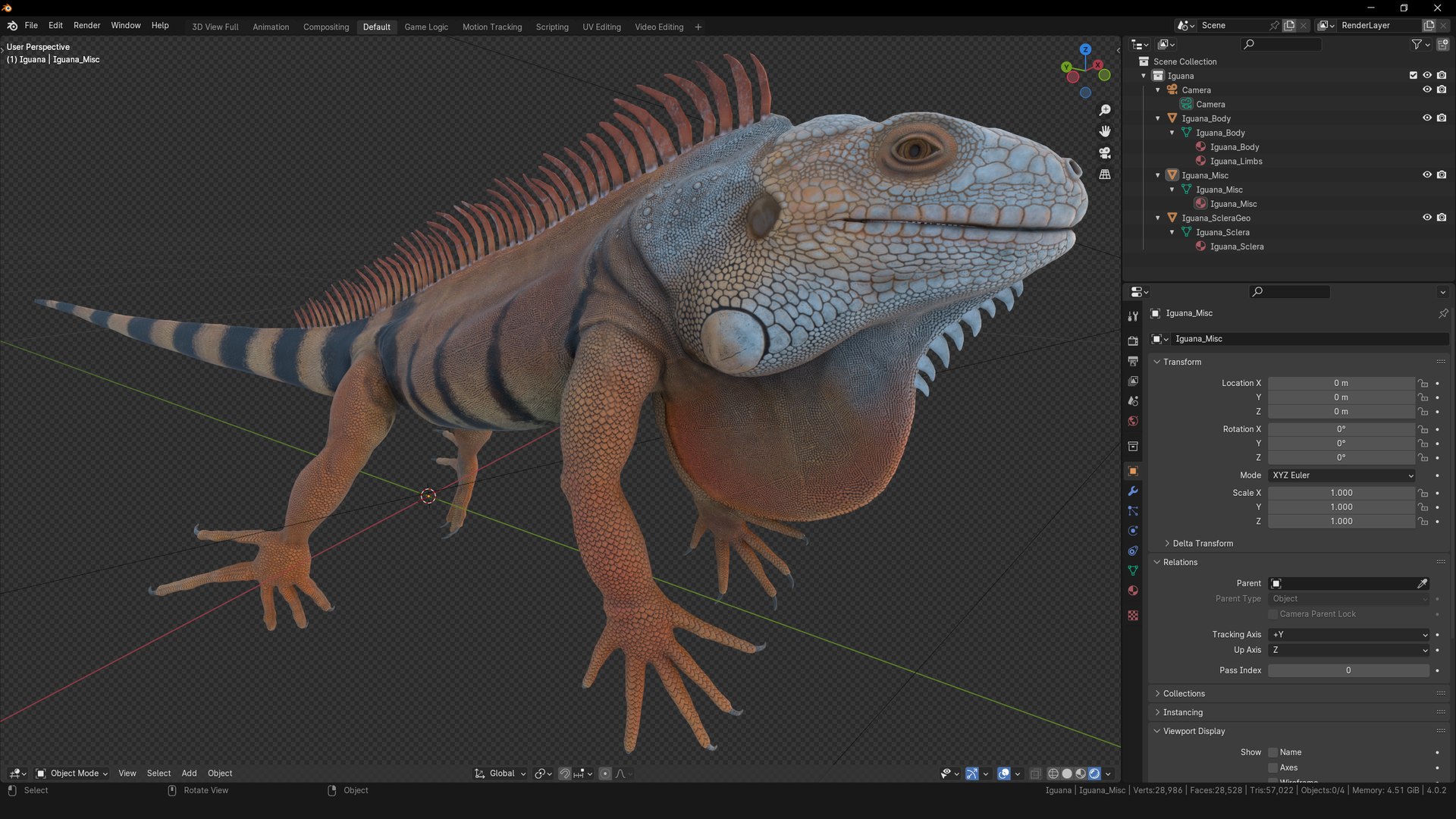1456x819 pixels.
Task: Hide Iguana_Body in viewport via eye icon
Action: pyautogui.click(x=1426, y=118)
